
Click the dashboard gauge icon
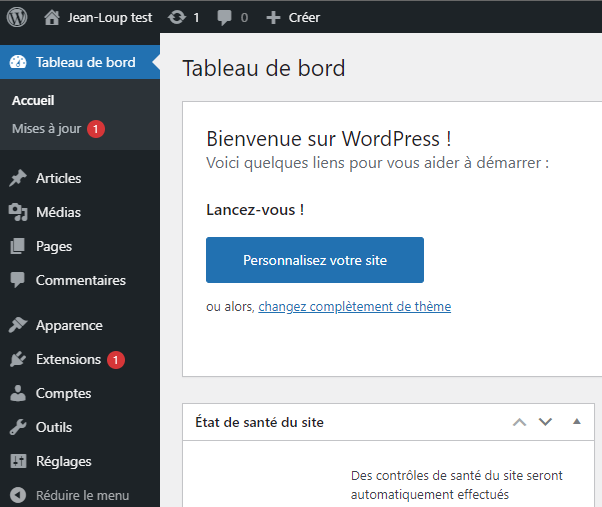point(18,62)
